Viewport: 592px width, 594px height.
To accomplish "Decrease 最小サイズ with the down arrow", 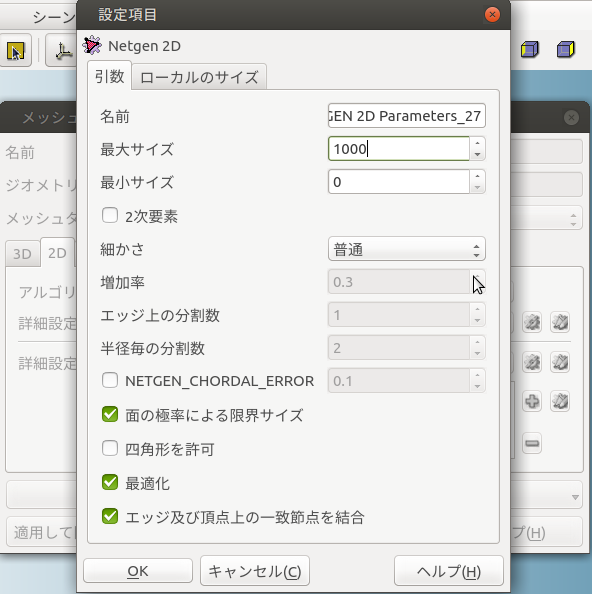I will coord(477,187).
